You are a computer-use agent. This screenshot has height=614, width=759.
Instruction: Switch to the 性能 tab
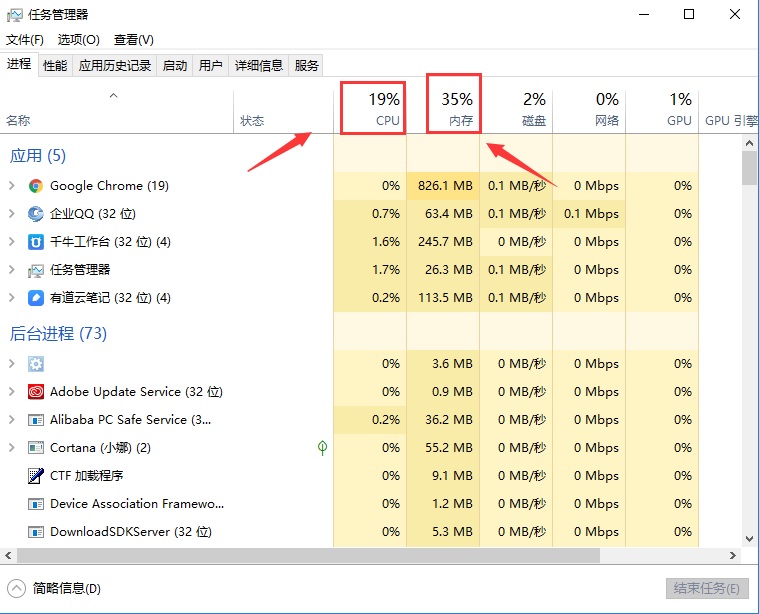(x=55, y=65)
